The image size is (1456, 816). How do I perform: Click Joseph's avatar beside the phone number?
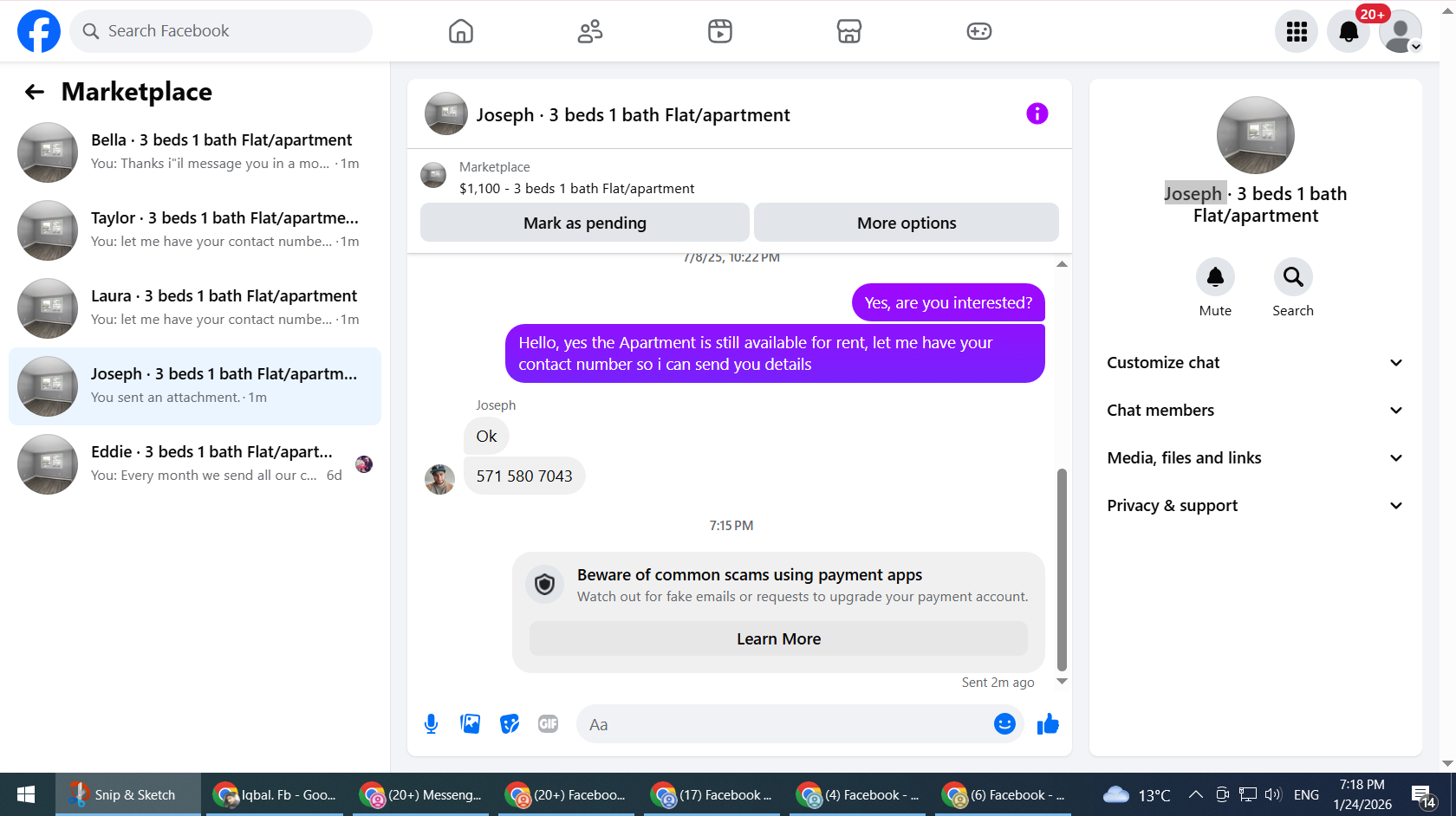pyautogui.click(x=439, y=479)
